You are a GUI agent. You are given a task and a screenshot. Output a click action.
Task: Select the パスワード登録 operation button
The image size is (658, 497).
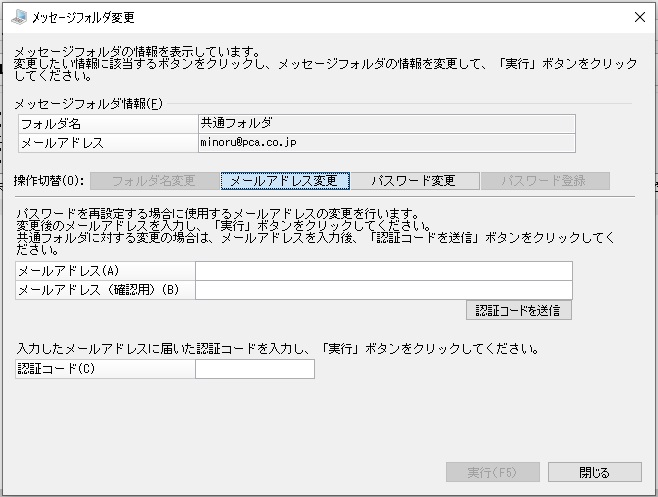(545, 181)
